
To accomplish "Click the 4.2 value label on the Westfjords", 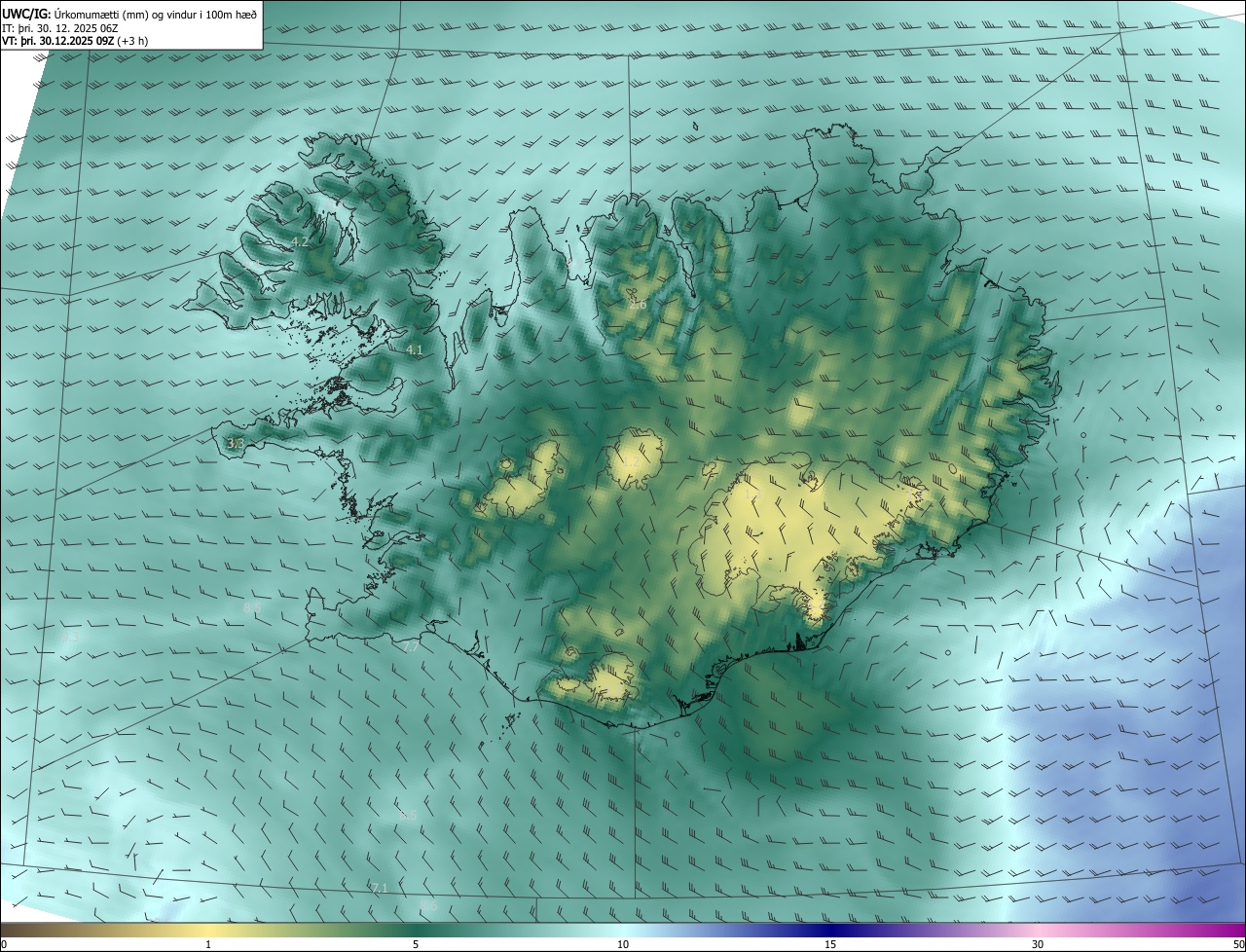I will click(300, 241).
